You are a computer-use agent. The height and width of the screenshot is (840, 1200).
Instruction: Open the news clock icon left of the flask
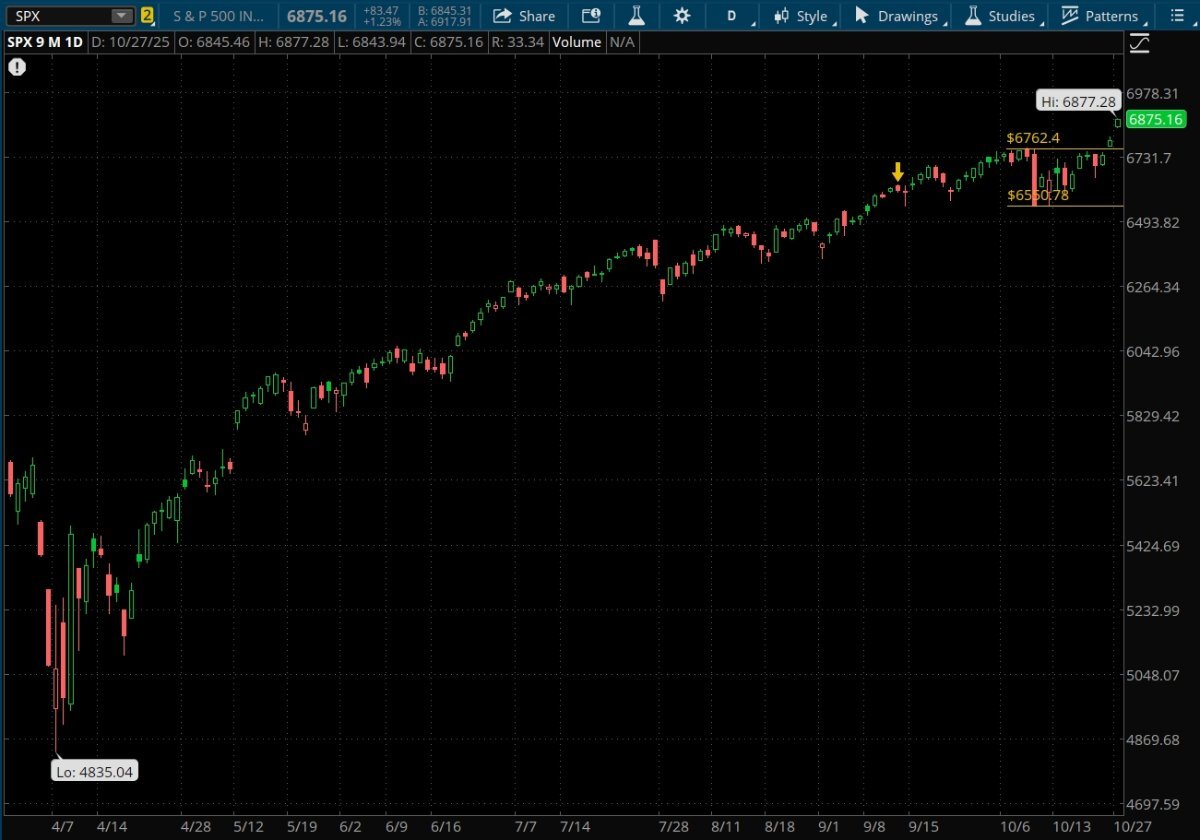point(591,16)
